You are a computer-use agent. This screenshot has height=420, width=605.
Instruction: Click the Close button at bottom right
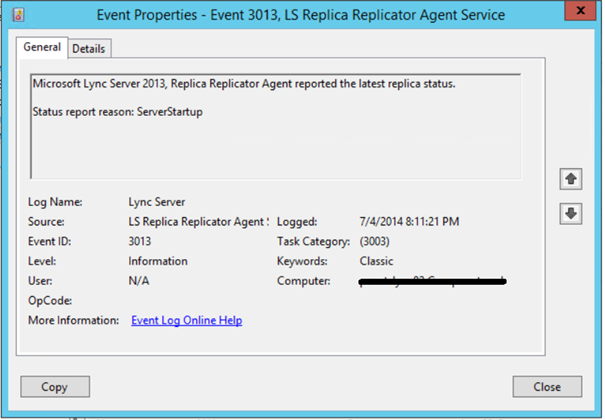(546, 386)
